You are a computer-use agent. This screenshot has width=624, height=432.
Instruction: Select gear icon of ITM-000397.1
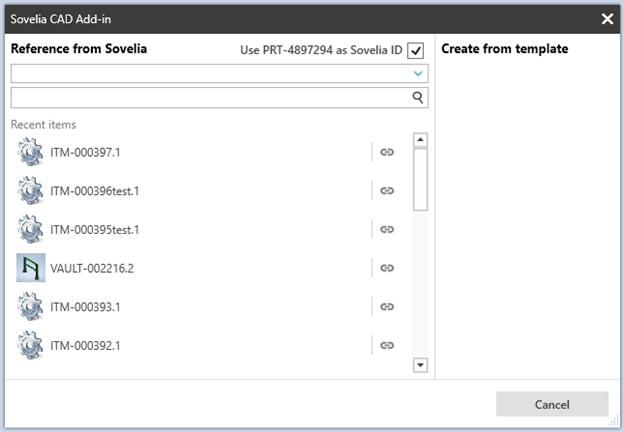pos(30,152)
